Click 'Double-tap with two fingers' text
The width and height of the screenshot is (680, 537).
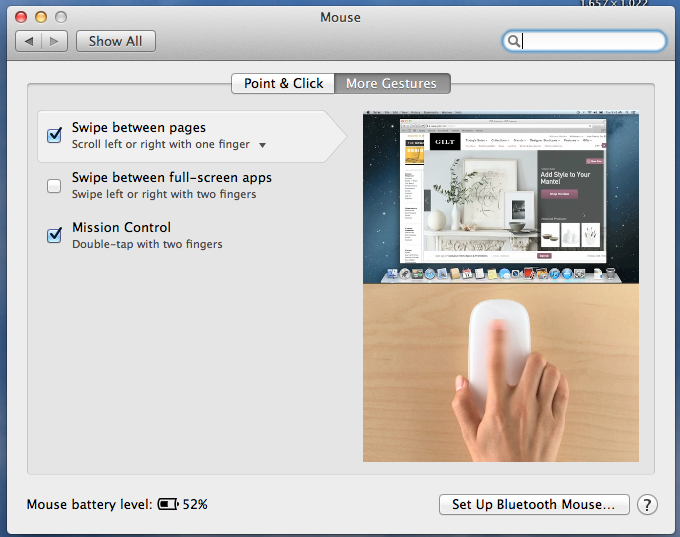pos(147,244)
